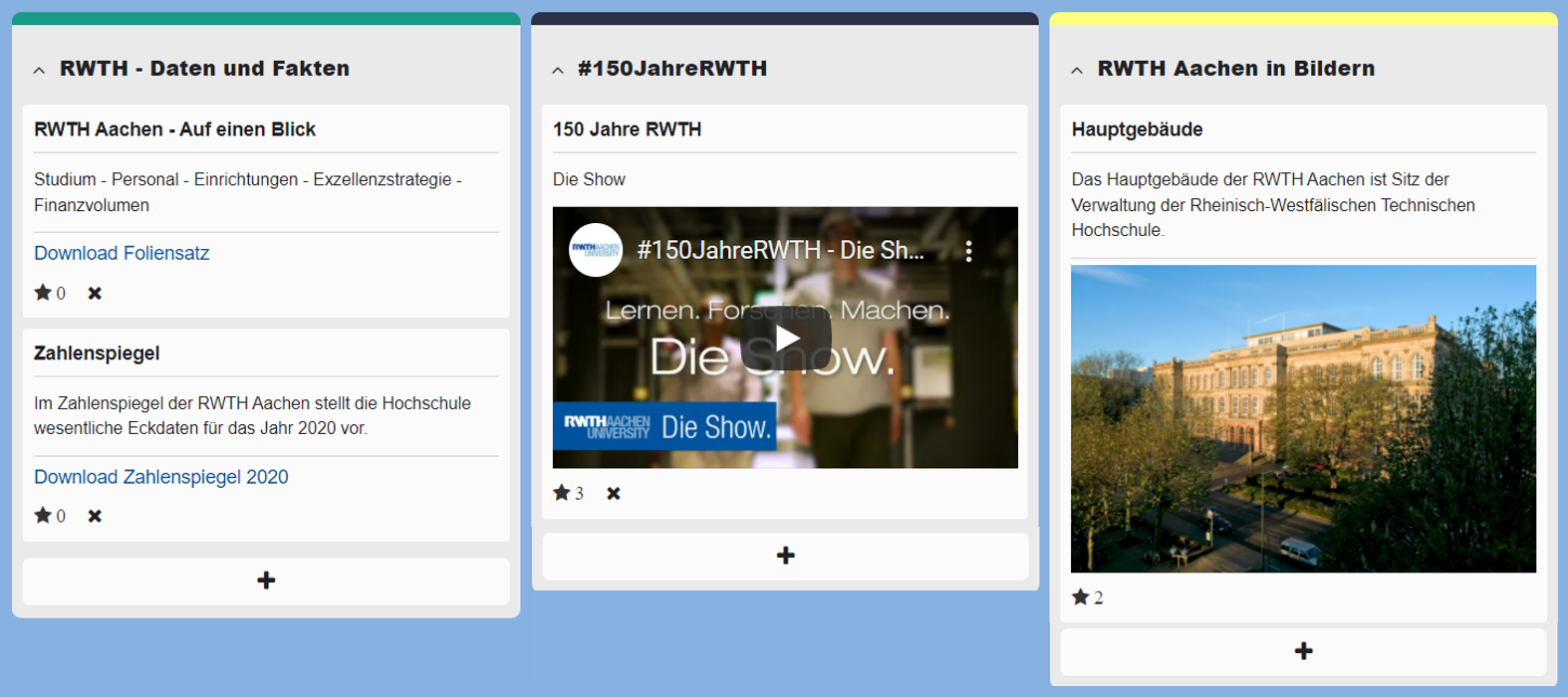Select the 'Hauptgebäude' card title
This screenshot has height=697, width=1568.
1137,129
